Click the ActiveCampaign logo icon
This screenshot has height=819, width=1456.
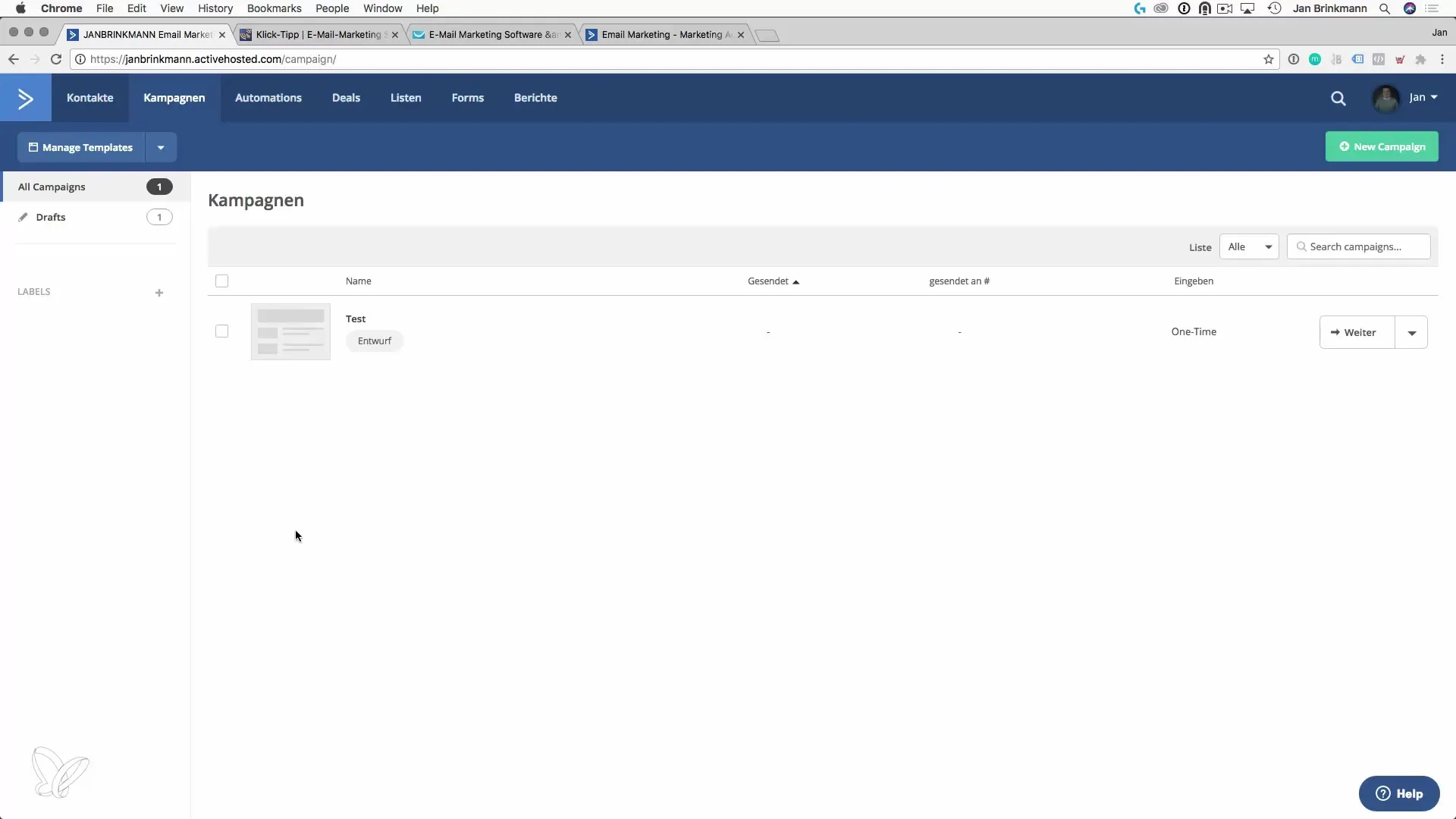[x=26, y=99]
